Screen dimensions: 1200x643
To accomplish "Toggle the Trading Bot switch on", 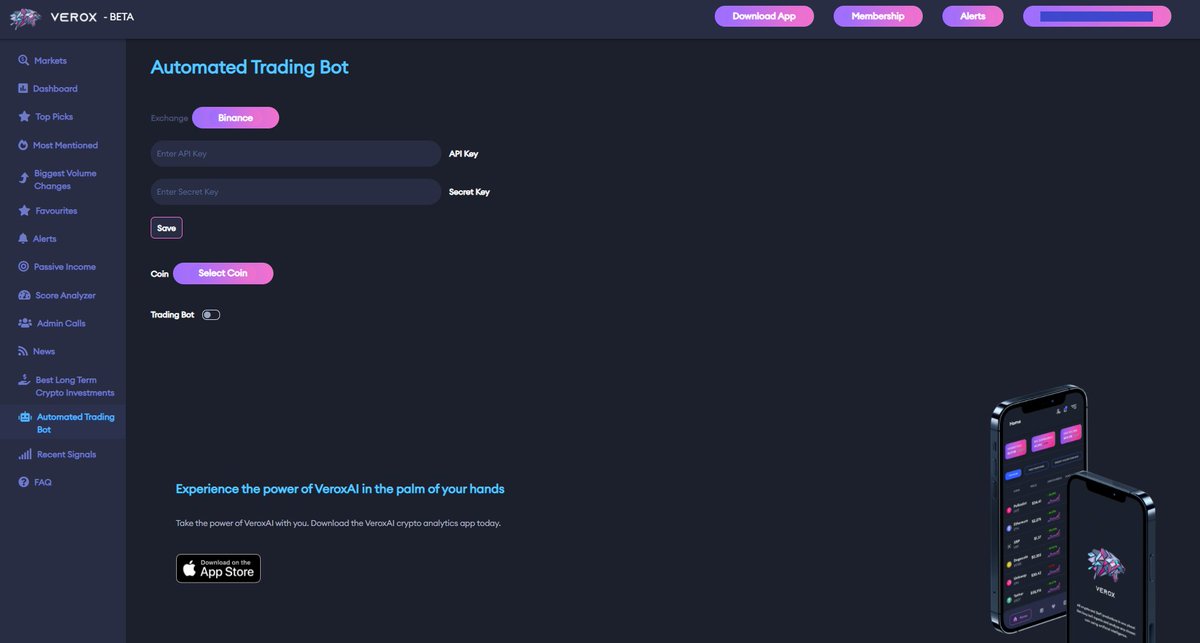I will [x=210, y=315].
